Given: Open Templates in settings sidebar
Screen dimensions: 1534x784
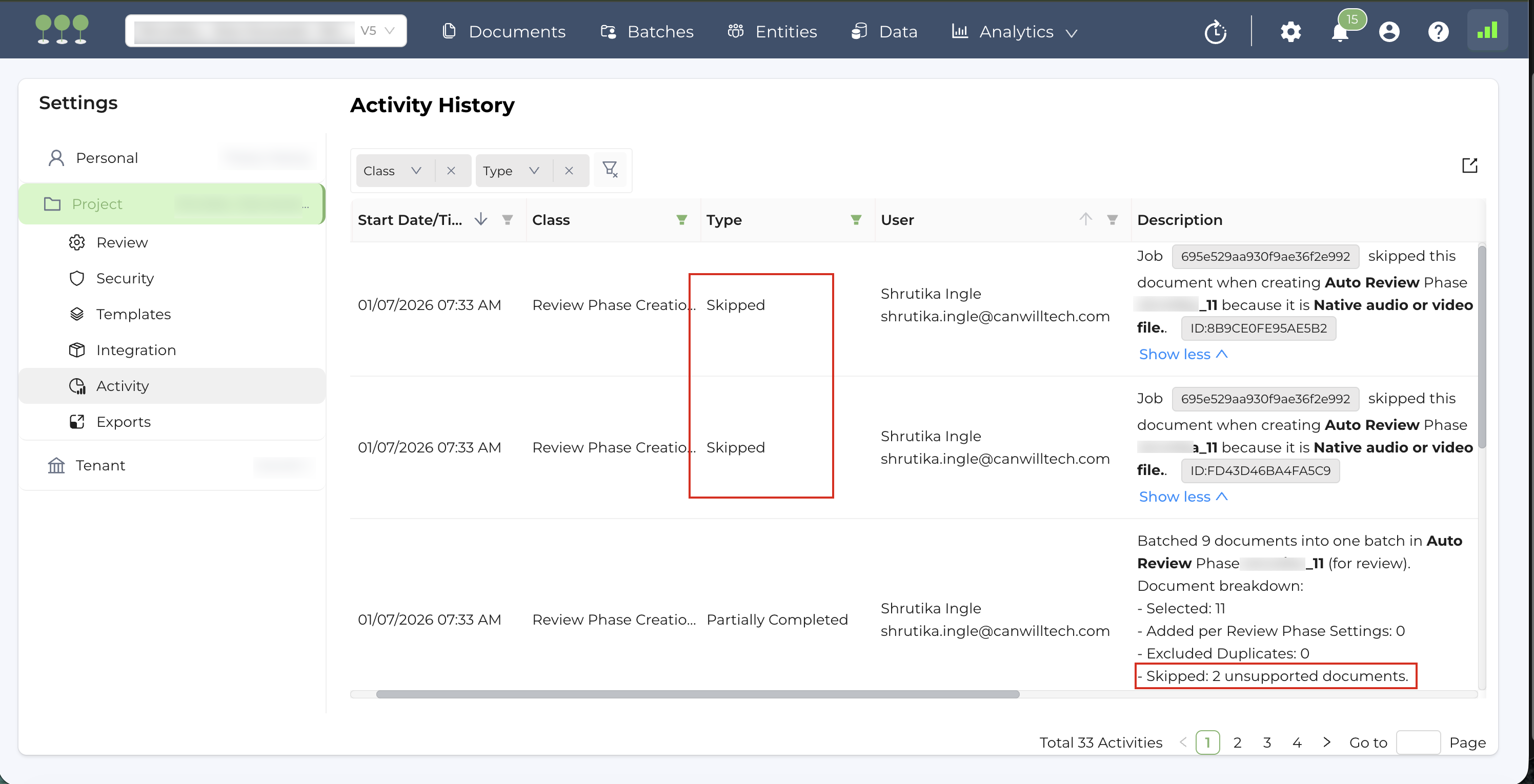Looking at the screenshot, I should (x=133, y=314).
